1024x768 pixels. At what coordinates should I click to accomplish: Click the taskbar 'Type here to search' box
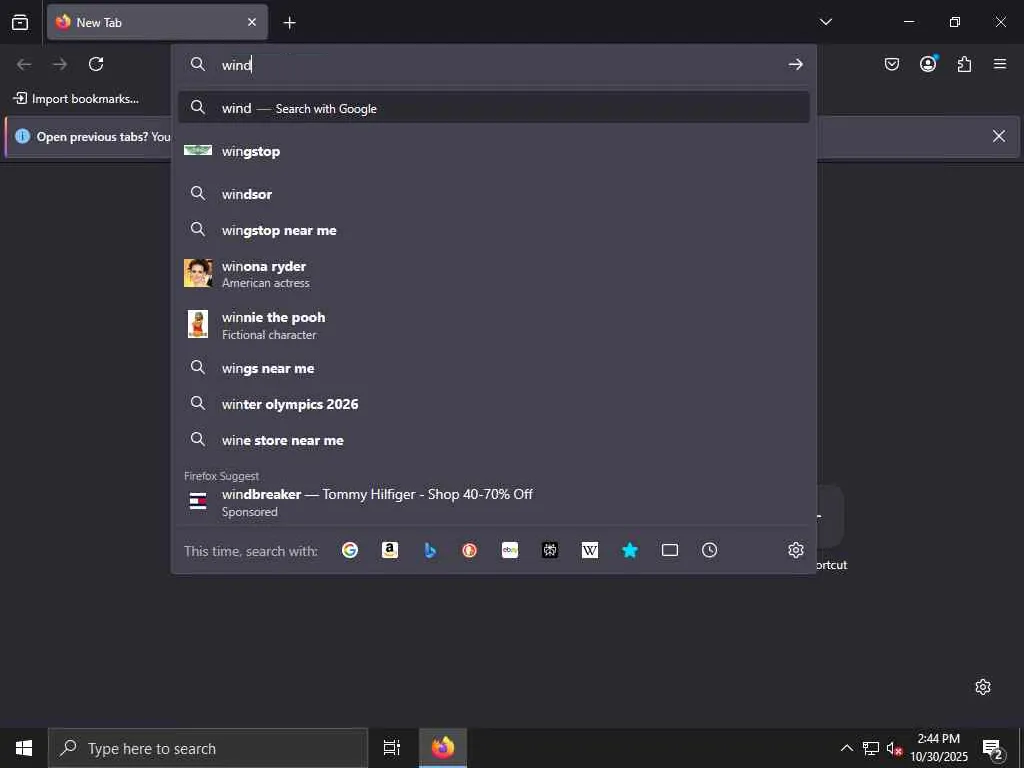tap(208, 748)
